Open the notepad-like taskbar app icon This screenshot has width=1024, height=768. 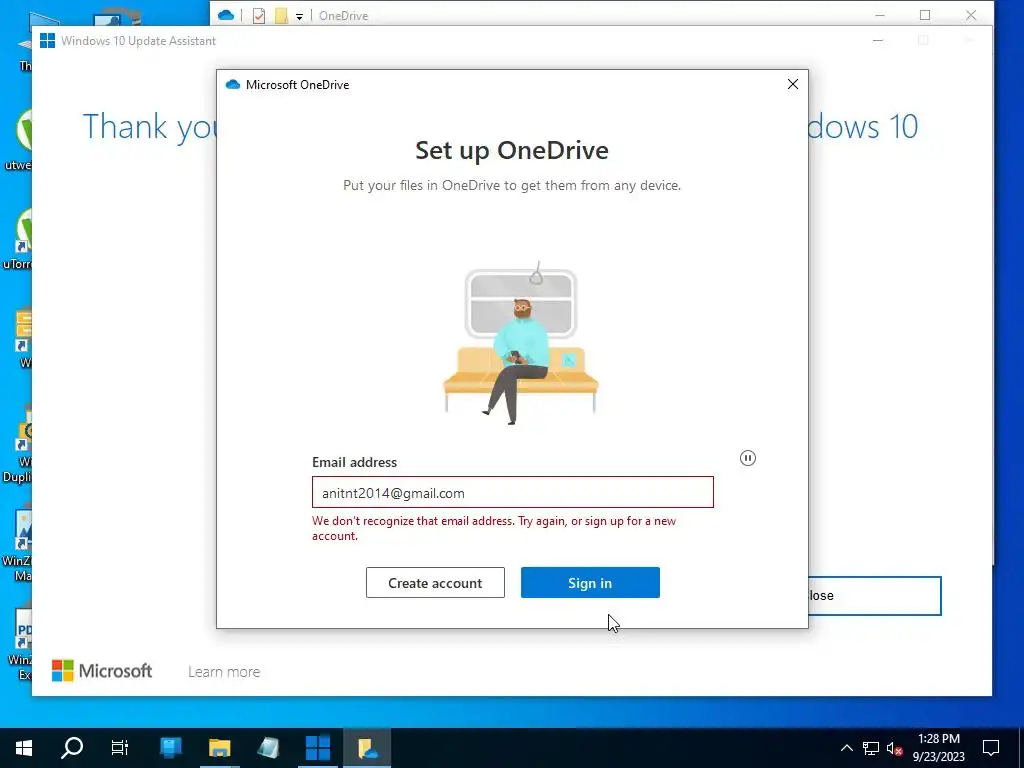coord(268,748)
